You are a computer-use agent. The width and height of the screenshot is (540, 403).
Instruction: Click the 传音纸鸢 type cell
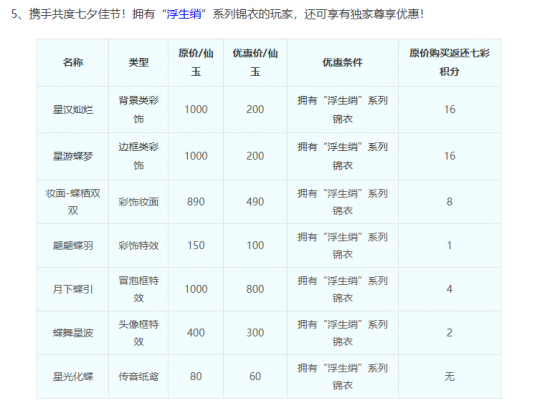(x=138, y=377)
